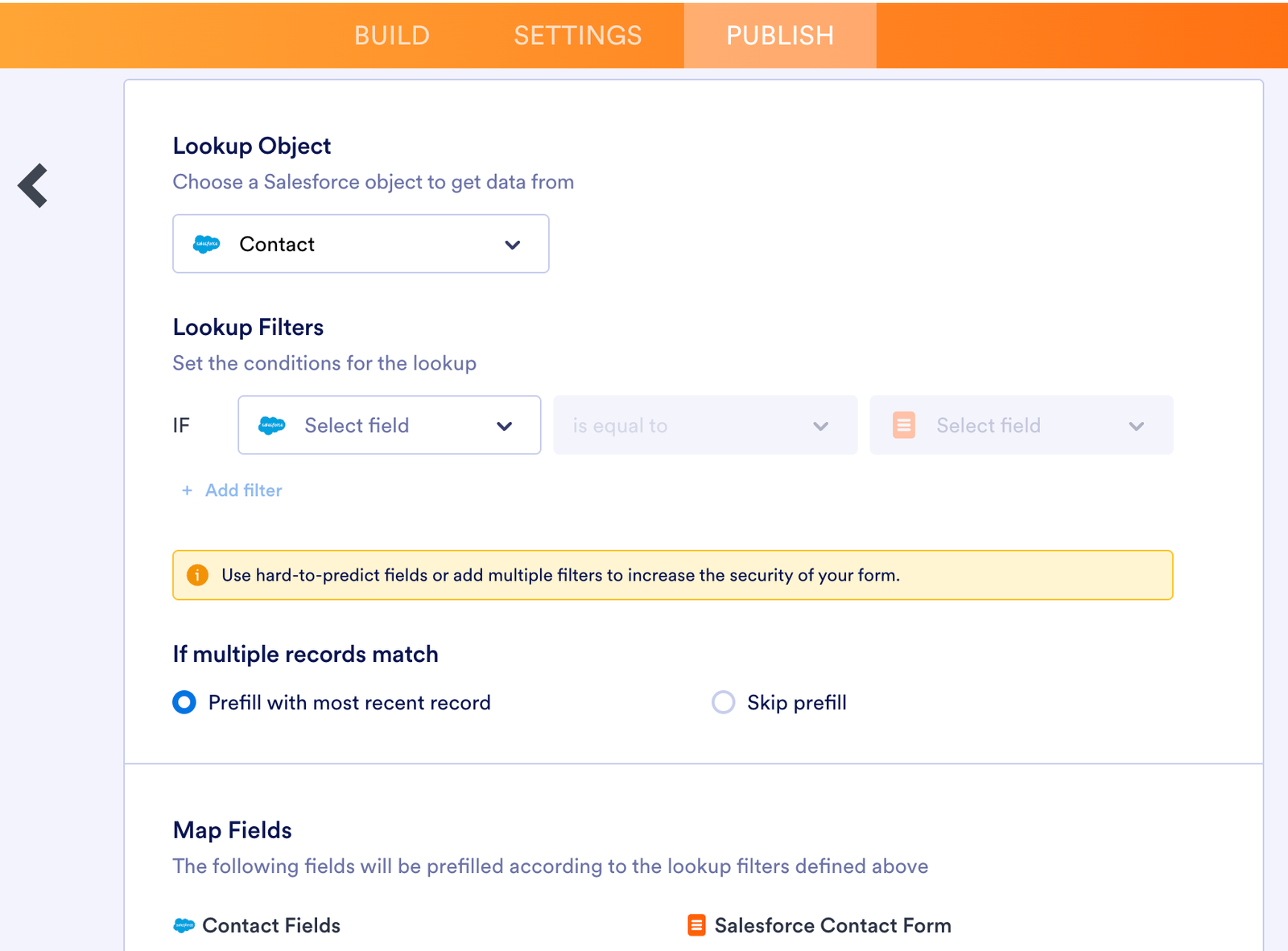Open the Contact lookup object dropdown

[361, 244]
